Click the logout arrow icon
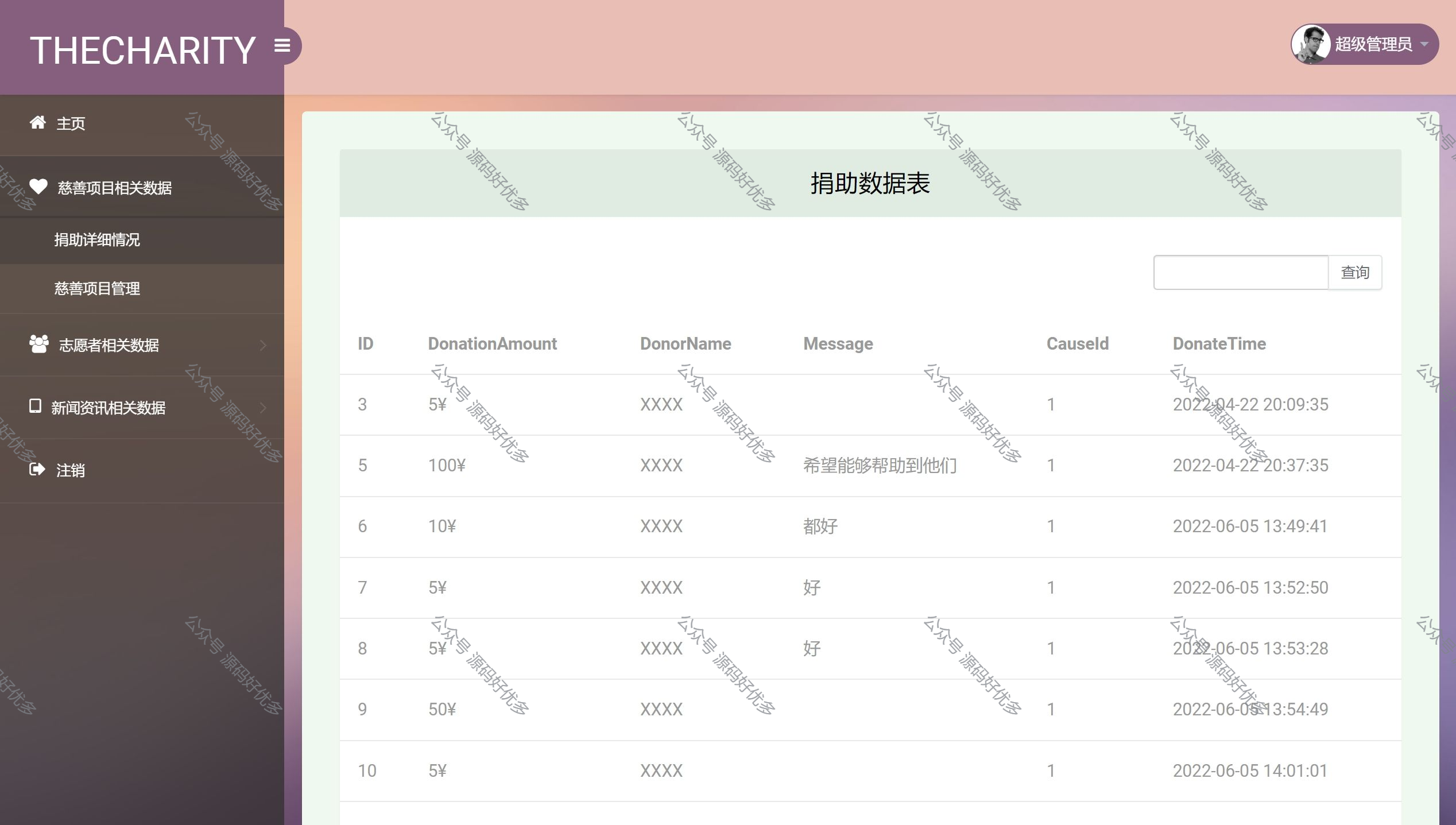This screenshot has height=825, width=1456. 37,470
